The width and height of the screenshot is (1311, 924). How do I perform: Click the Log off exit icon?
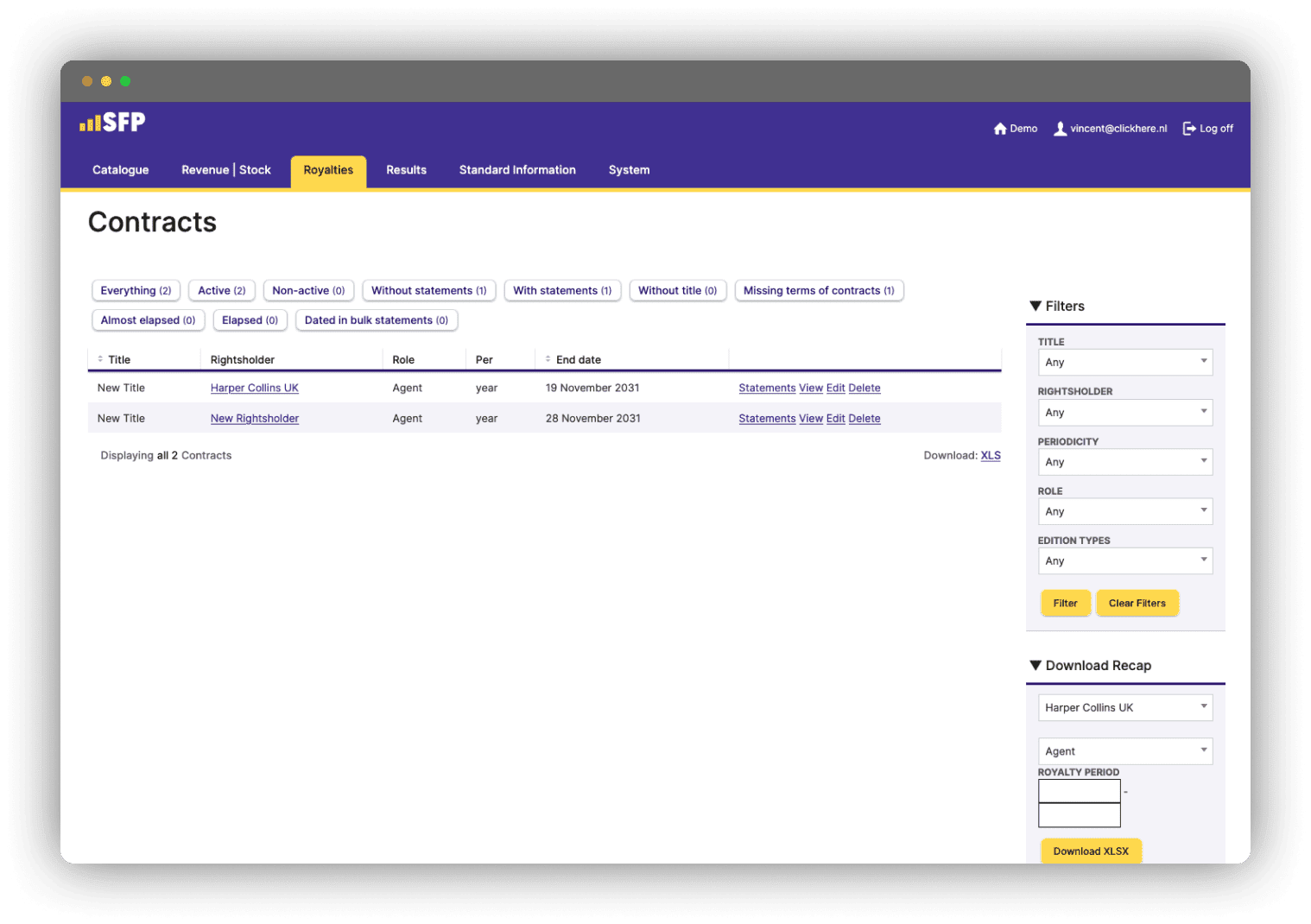[x=1189, y=129]
